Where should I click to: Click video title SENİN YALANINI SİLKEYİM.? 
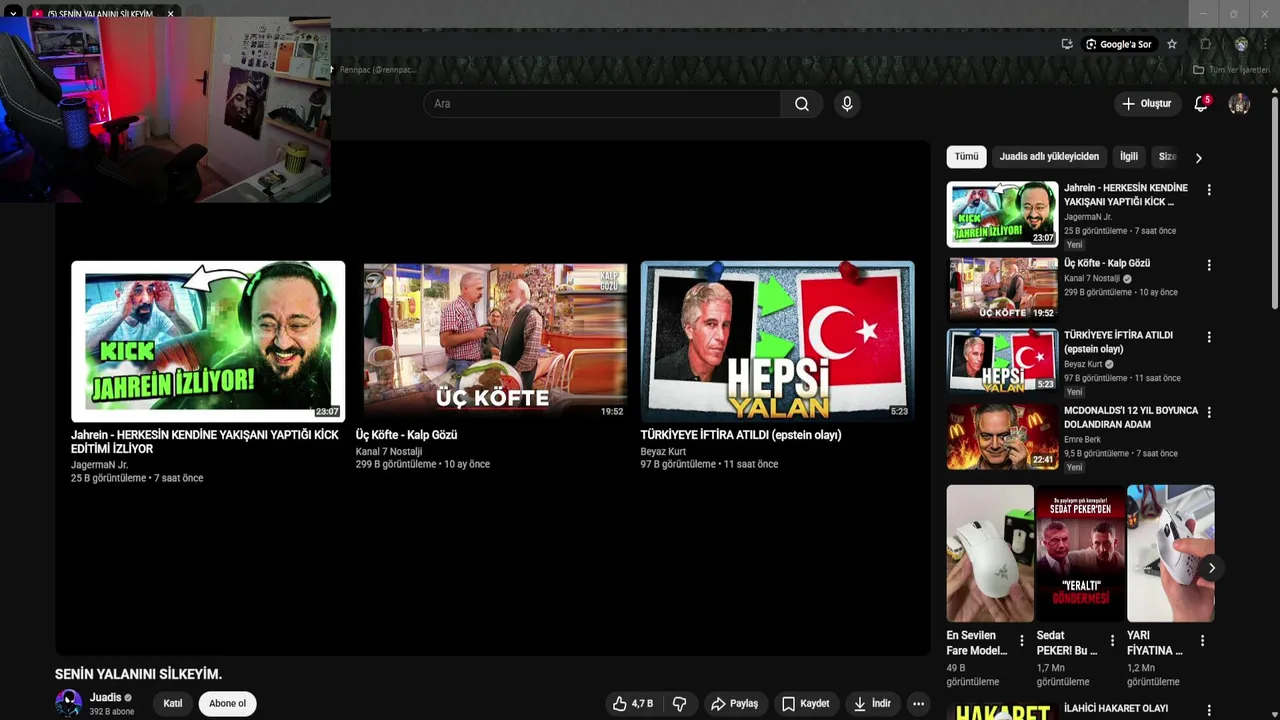point(138,674)
